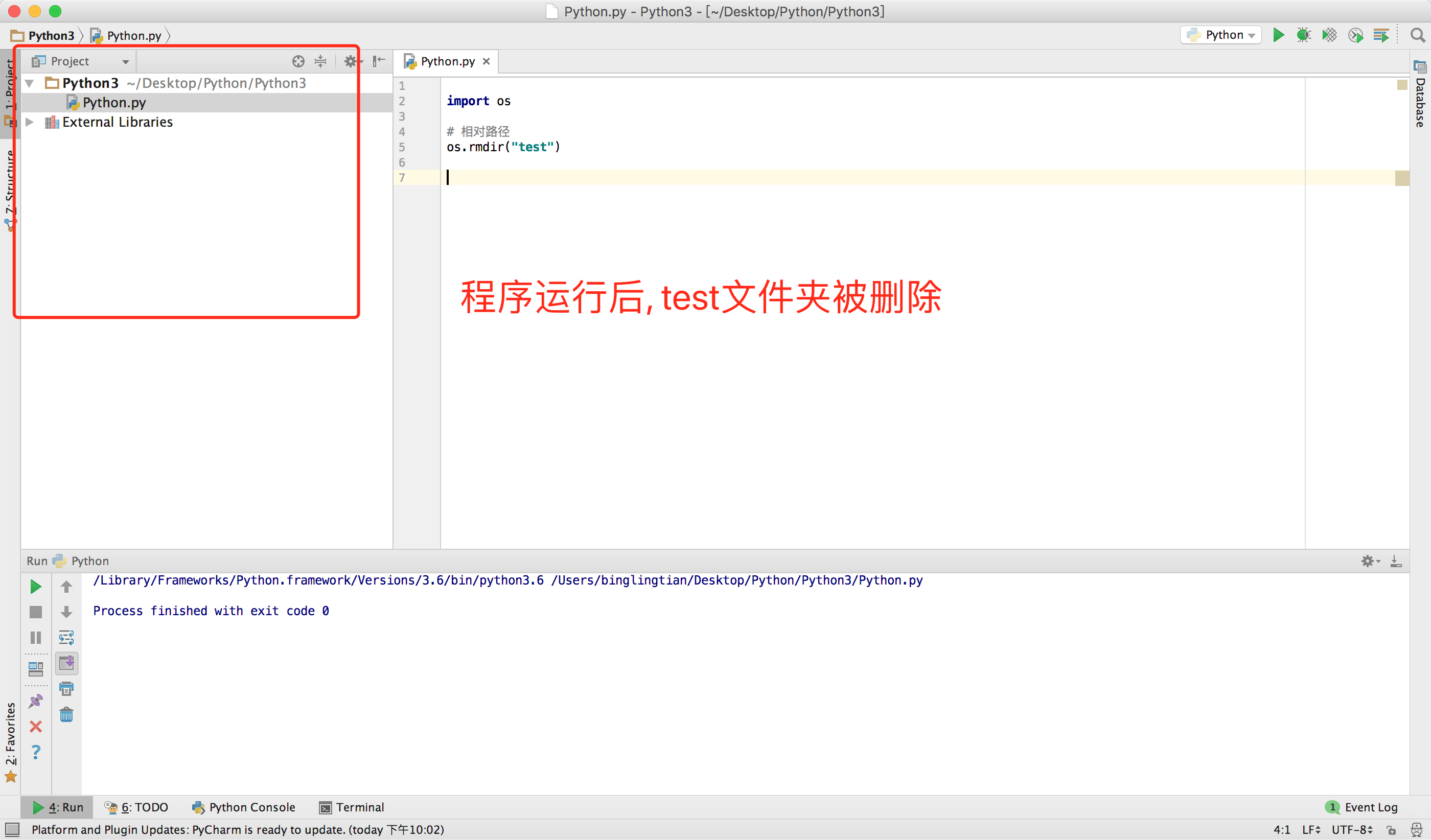
Task: Click the scroll from source target icon
Action: 298,61
